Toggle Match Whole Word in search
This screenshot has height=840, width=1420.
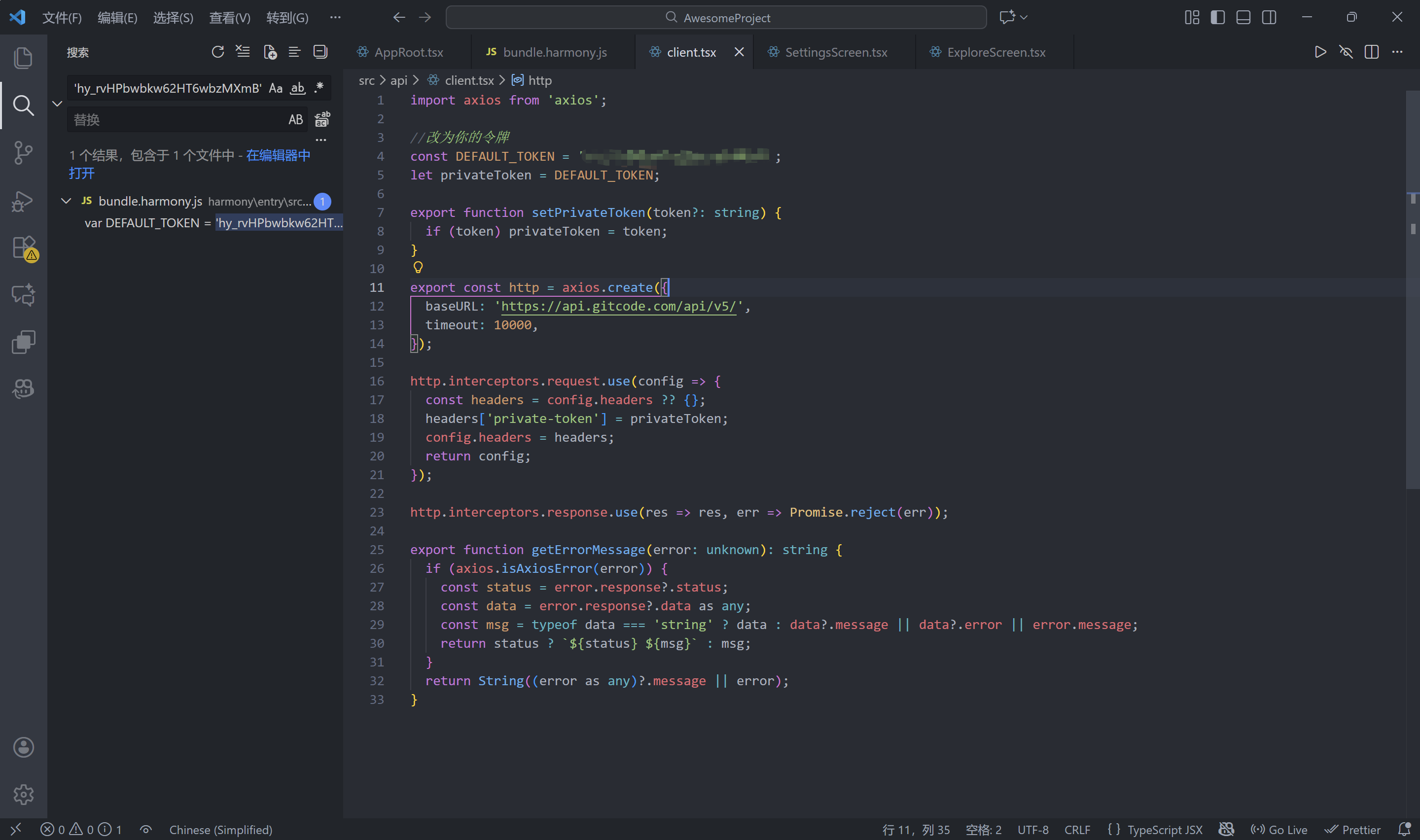pyautogui.click(x=298, y=88)
